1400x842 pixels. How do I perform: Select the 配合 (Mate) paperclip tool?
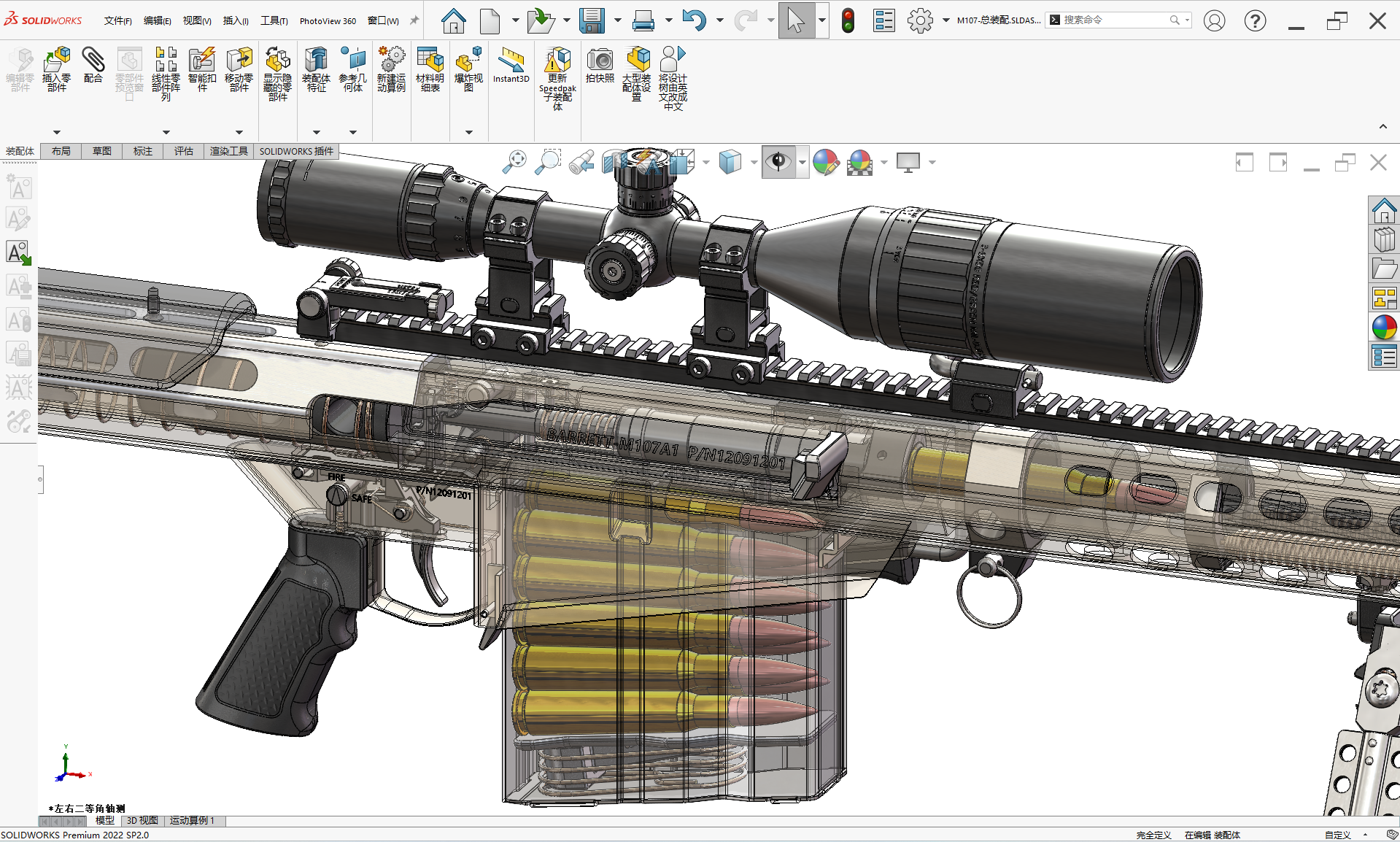pyautogui.click(x=93, y=66)
